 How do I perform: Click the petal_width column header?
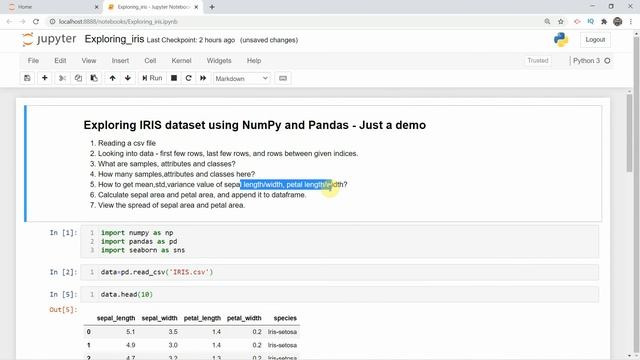click(244, 318)
